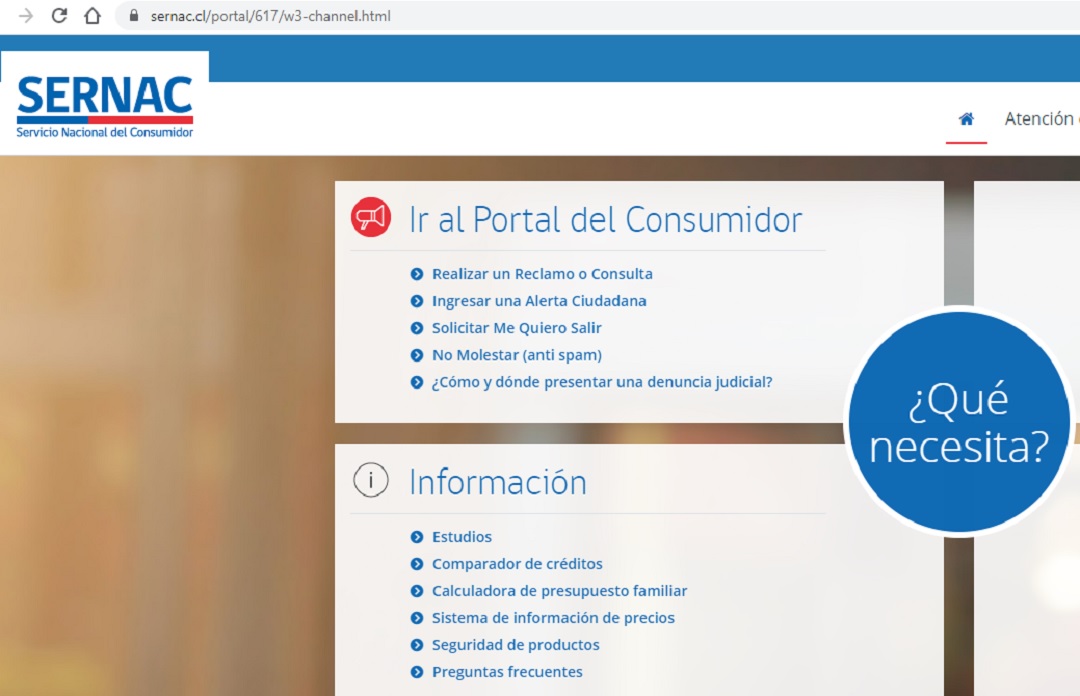Select the blue house home tab

click(966, 119)
